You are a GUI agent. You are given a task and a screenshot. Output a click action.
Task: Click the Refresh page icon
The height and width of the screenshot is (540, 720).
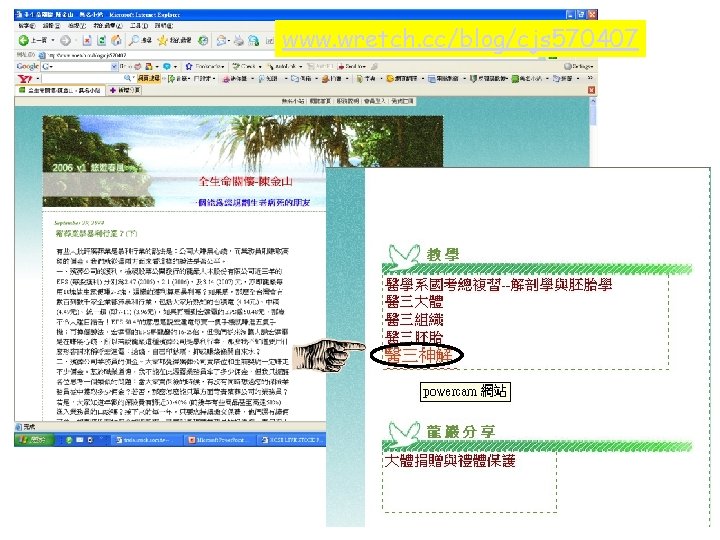101,40
